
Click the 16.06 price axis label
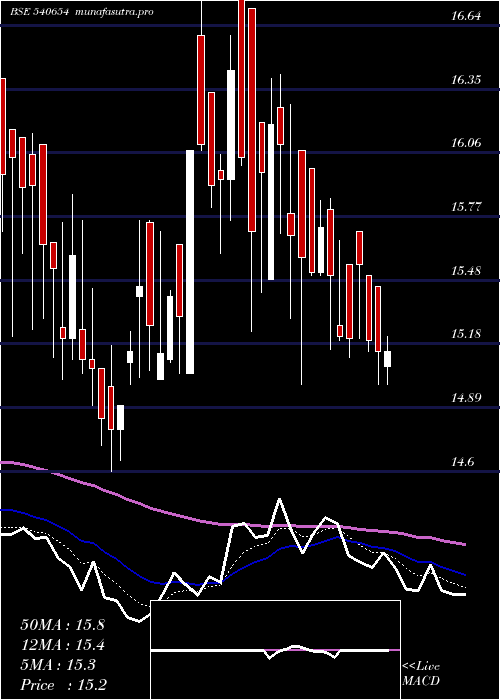466,143
